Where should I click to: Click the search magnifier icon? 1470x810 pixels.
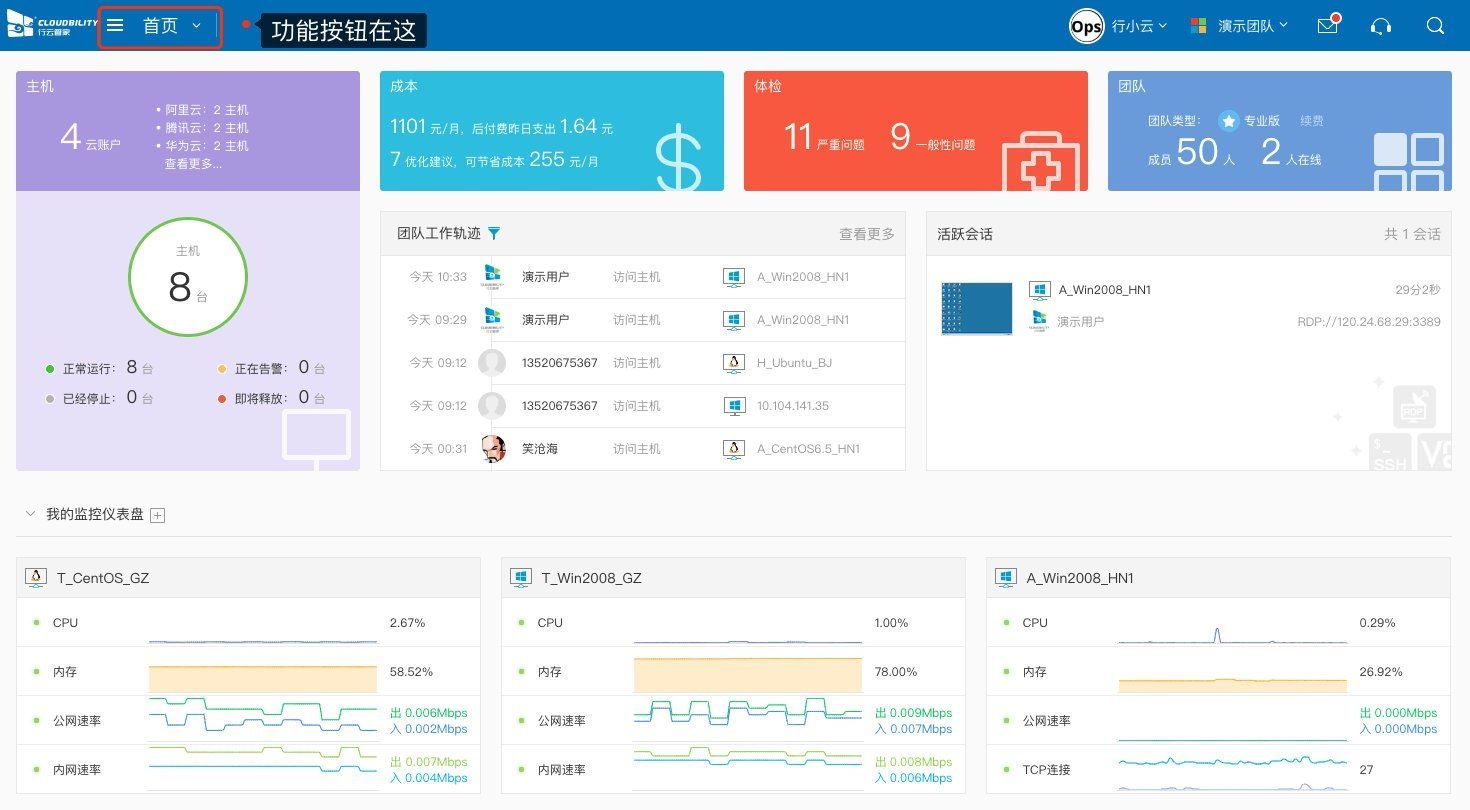1435,26
